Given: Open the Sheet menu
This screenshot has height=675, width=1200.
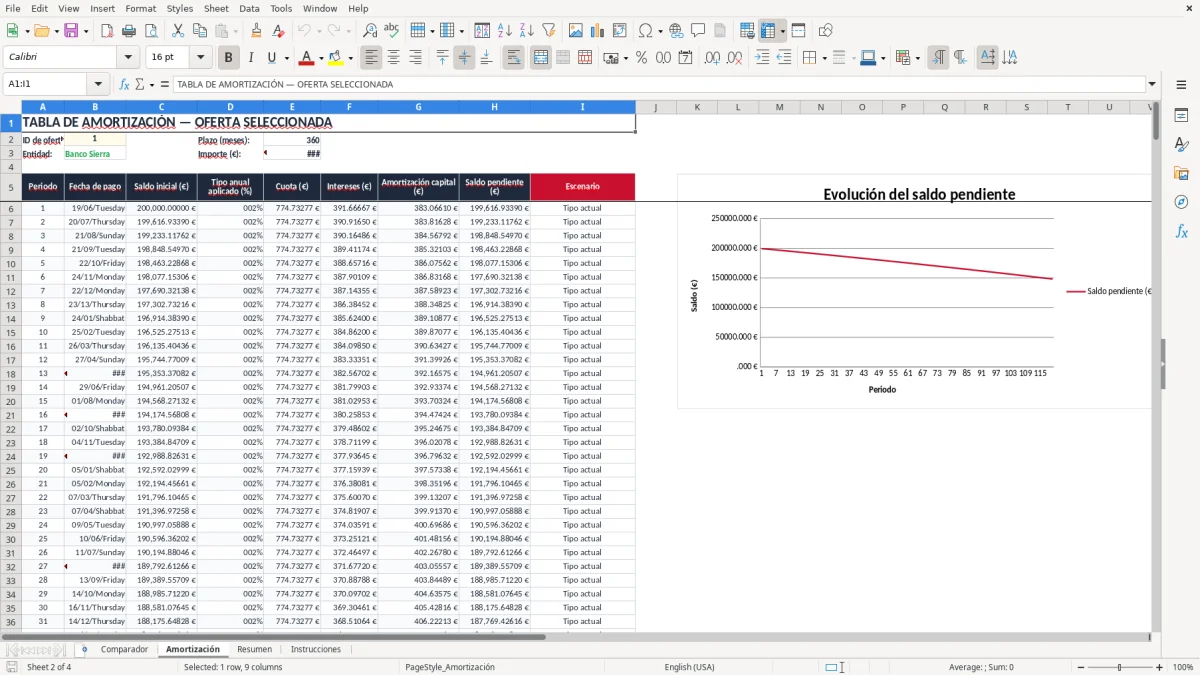Looking at the screenshot, I should click(x=216, y=8).
